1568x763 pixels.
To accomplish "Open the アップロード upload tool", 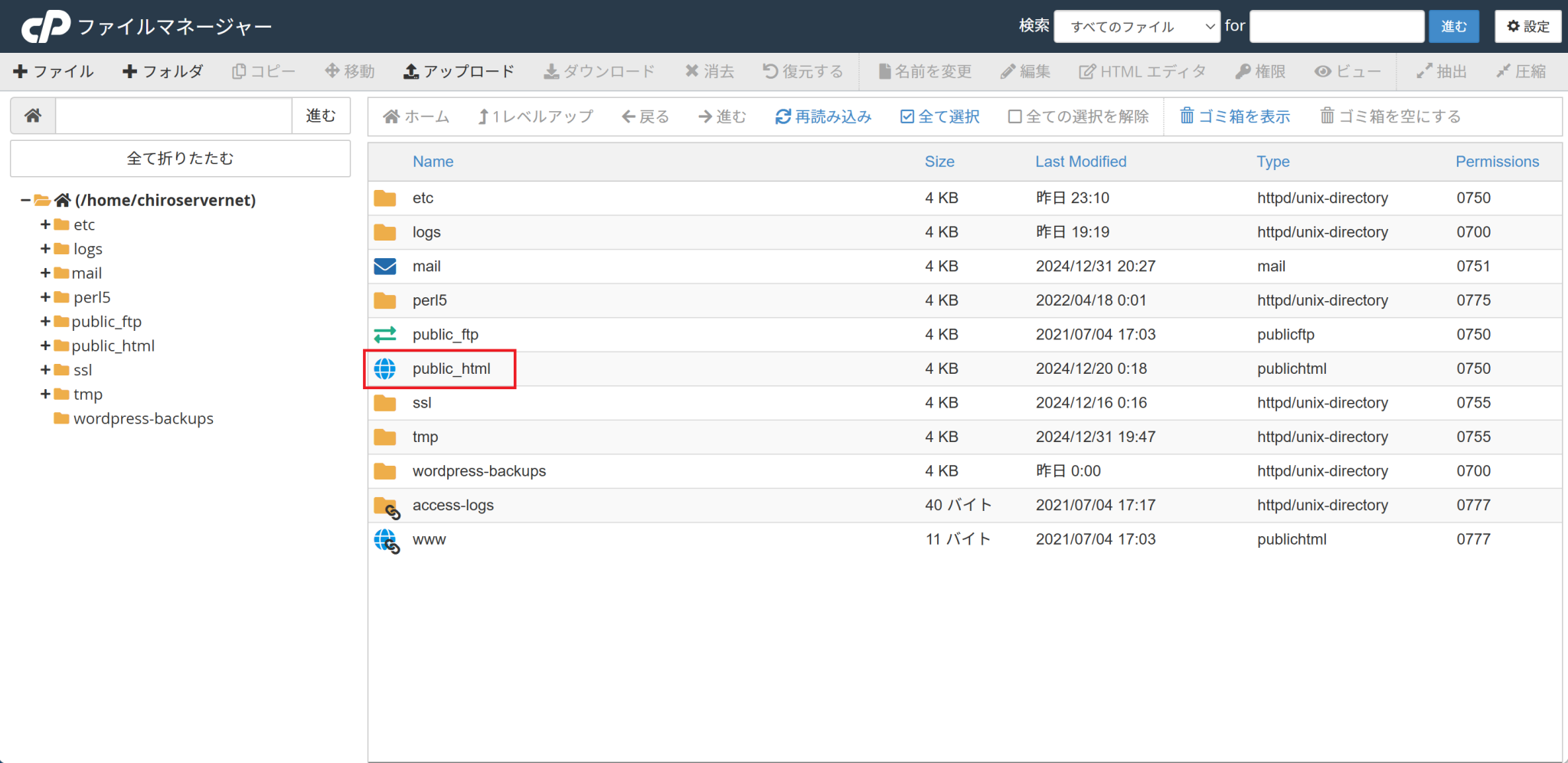I will pos(458,70).
